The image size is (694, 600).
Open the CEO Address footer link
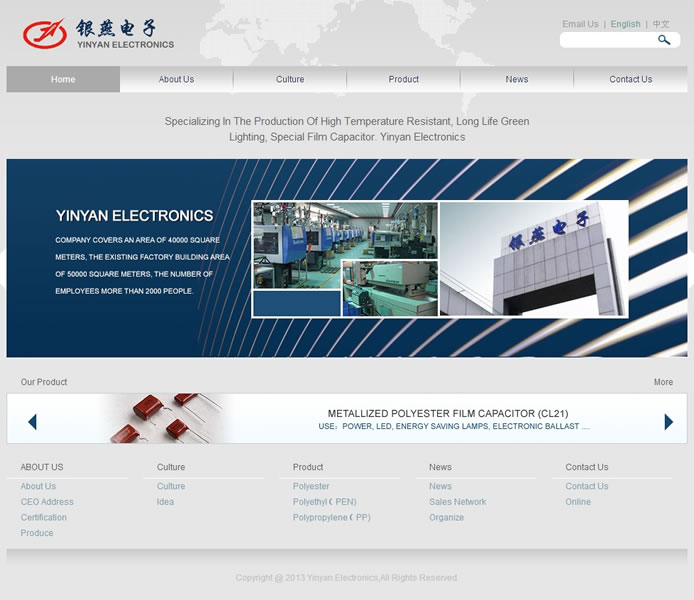tap(47, 502)
